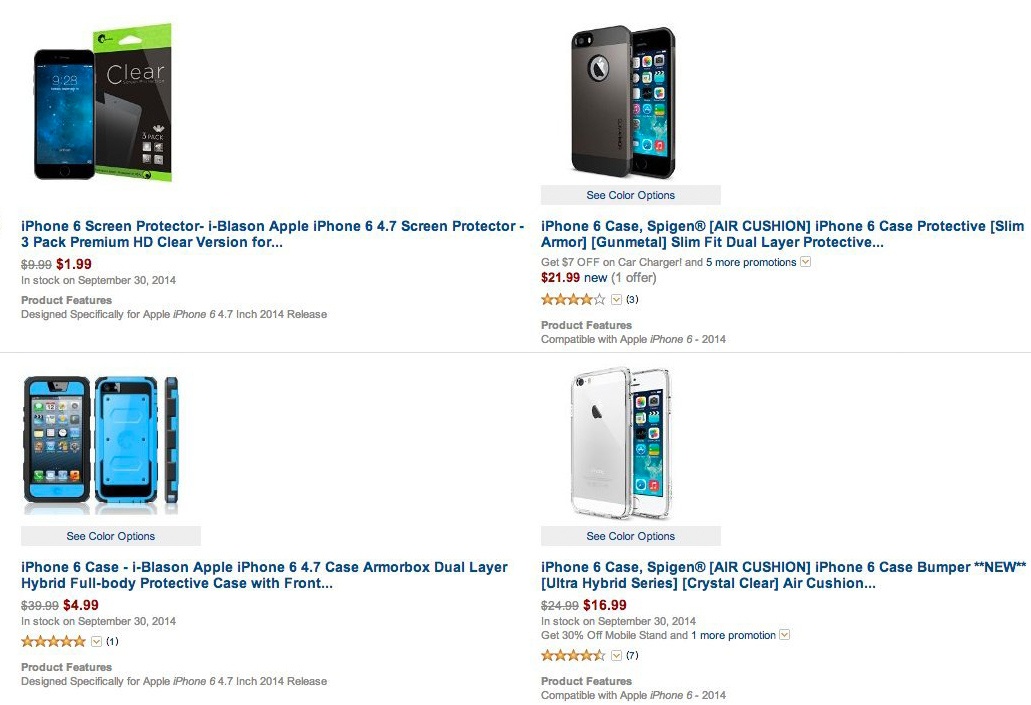View the (1) review for the Armorbox case

click(112, 641)
